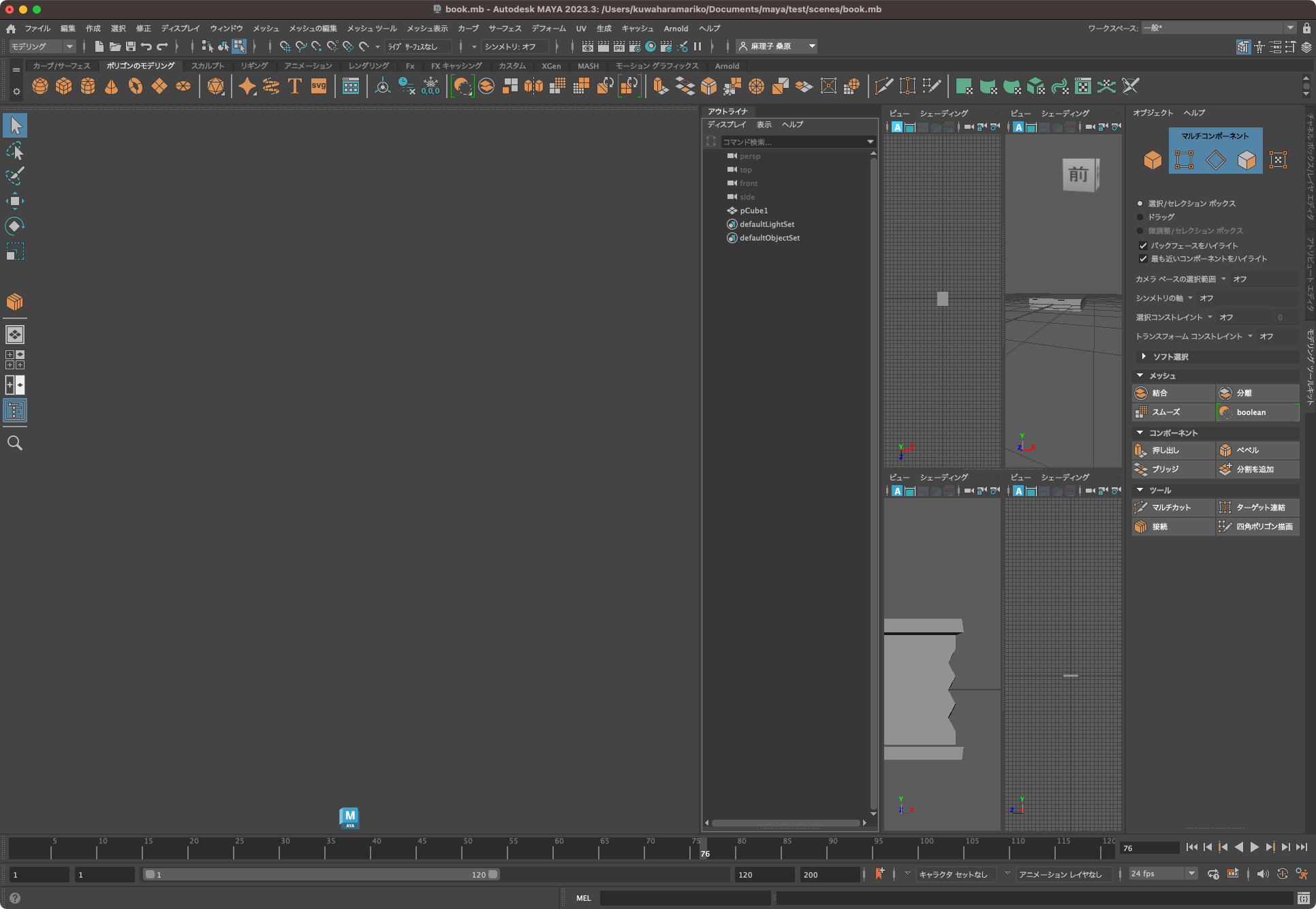1316x909 pixels.
Task: Open the シンメトリ: オフ dropdown in the status line
Action: click(516, 46)
